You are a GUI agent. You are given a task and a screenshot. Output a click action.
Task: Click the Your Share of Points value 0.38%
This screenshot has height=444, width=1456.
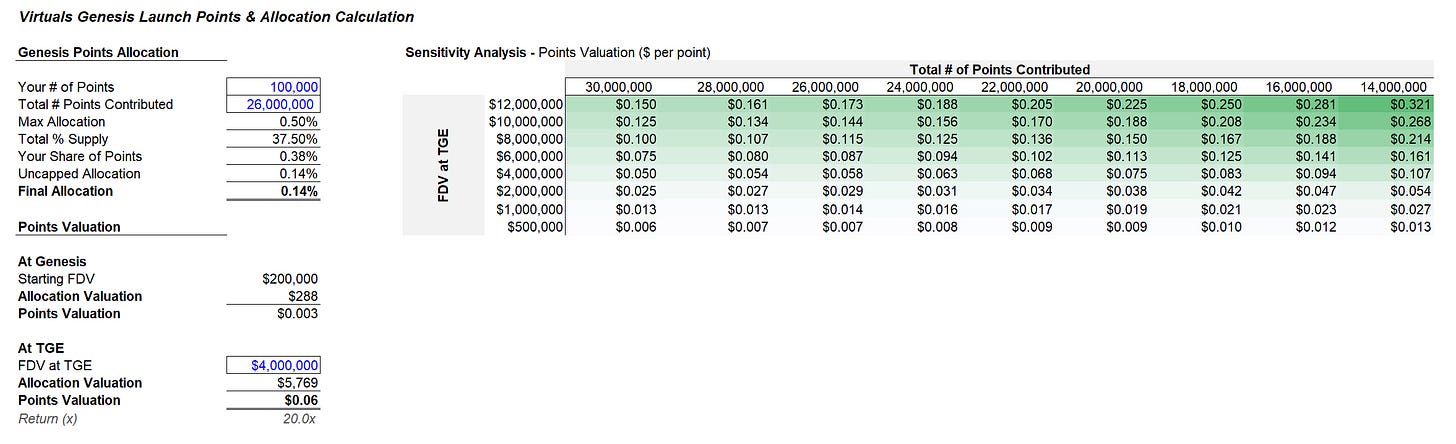pyautogui.click(x=299, y=156)
